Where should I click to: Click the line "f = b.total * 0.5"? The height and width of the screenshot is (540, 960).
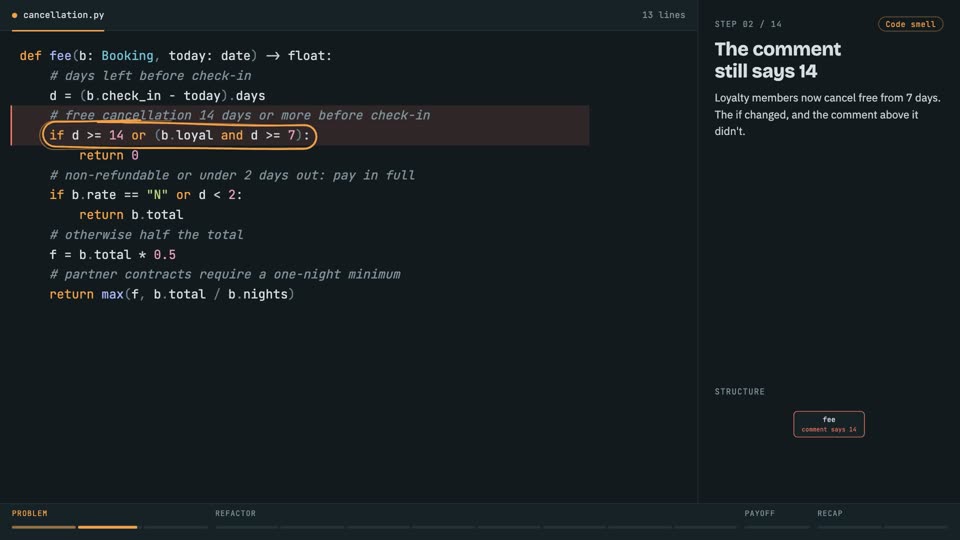(113, 255)
